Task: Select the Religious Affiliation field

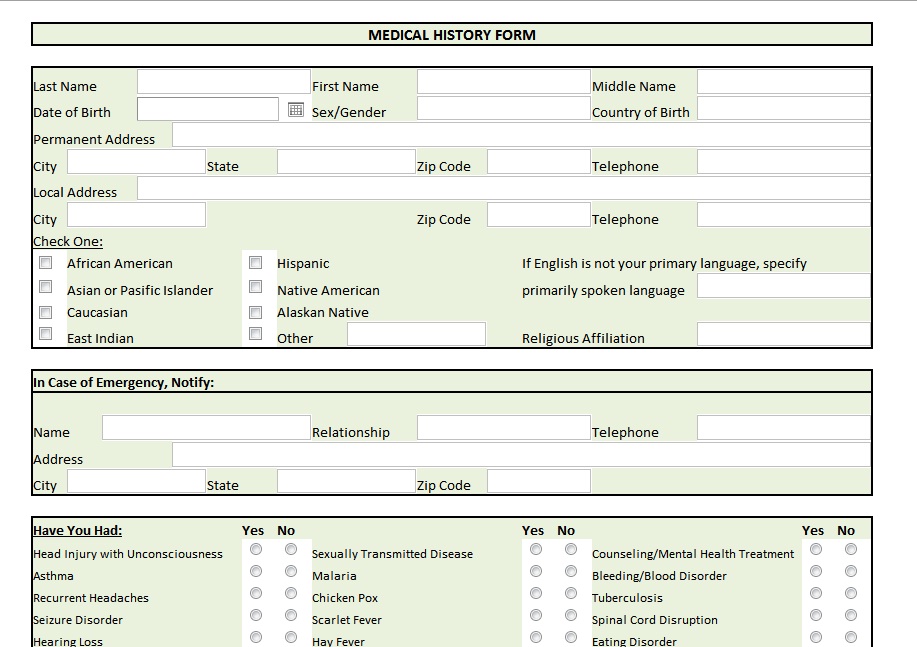Action: click(x=783, y=335)
